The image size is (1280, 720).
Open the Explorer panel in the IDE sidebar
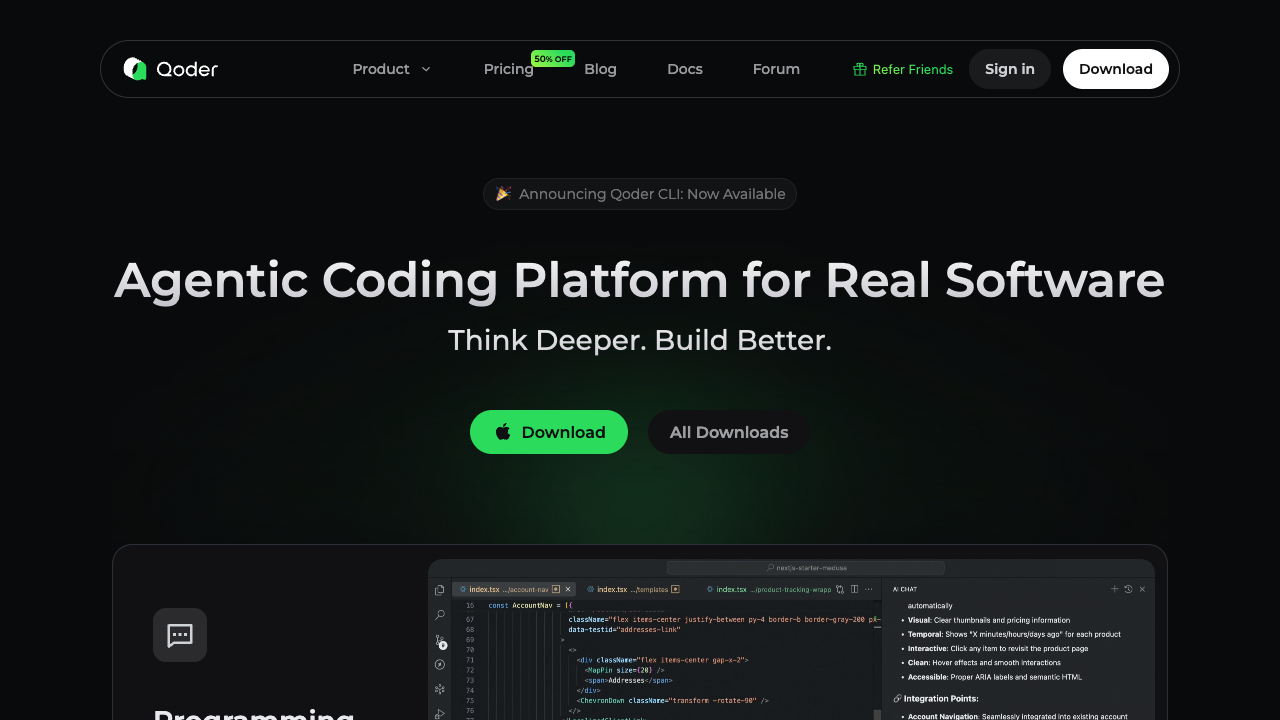point(439,589)
